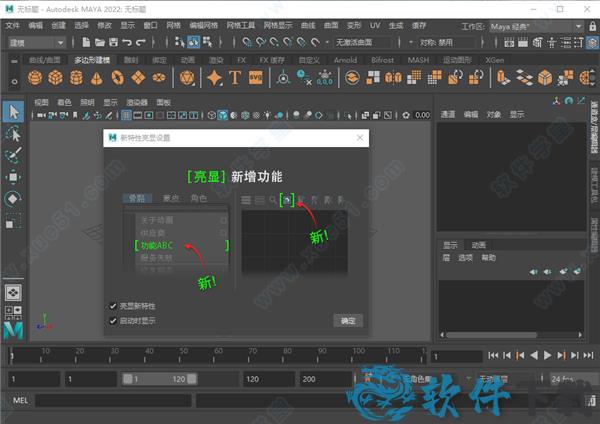The width and height of the screenshot is (600, 424).
Task: Activate the Paint selection tool
Action: (13, 155)
